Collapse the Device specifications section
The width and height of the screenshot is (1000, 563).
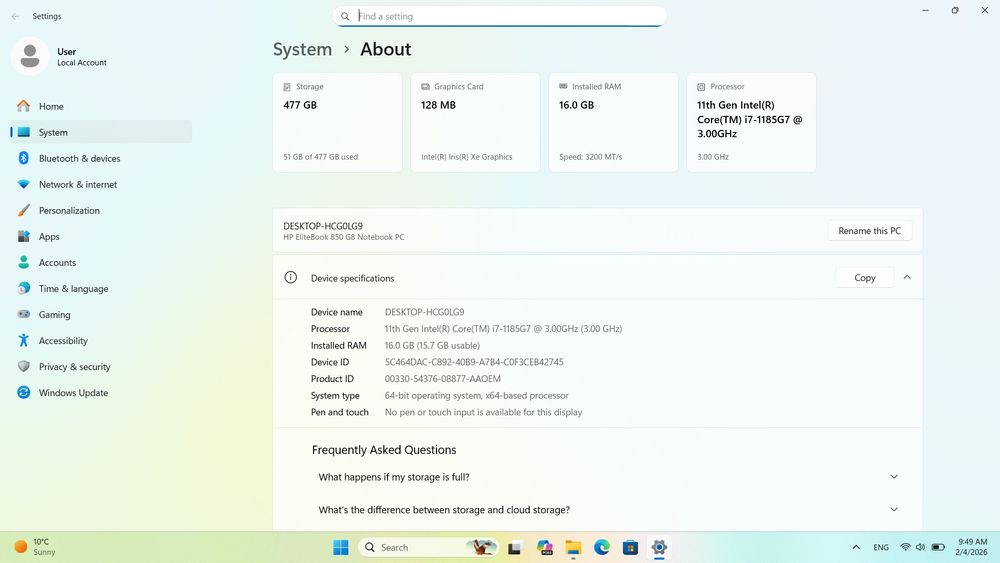[907, 277]
